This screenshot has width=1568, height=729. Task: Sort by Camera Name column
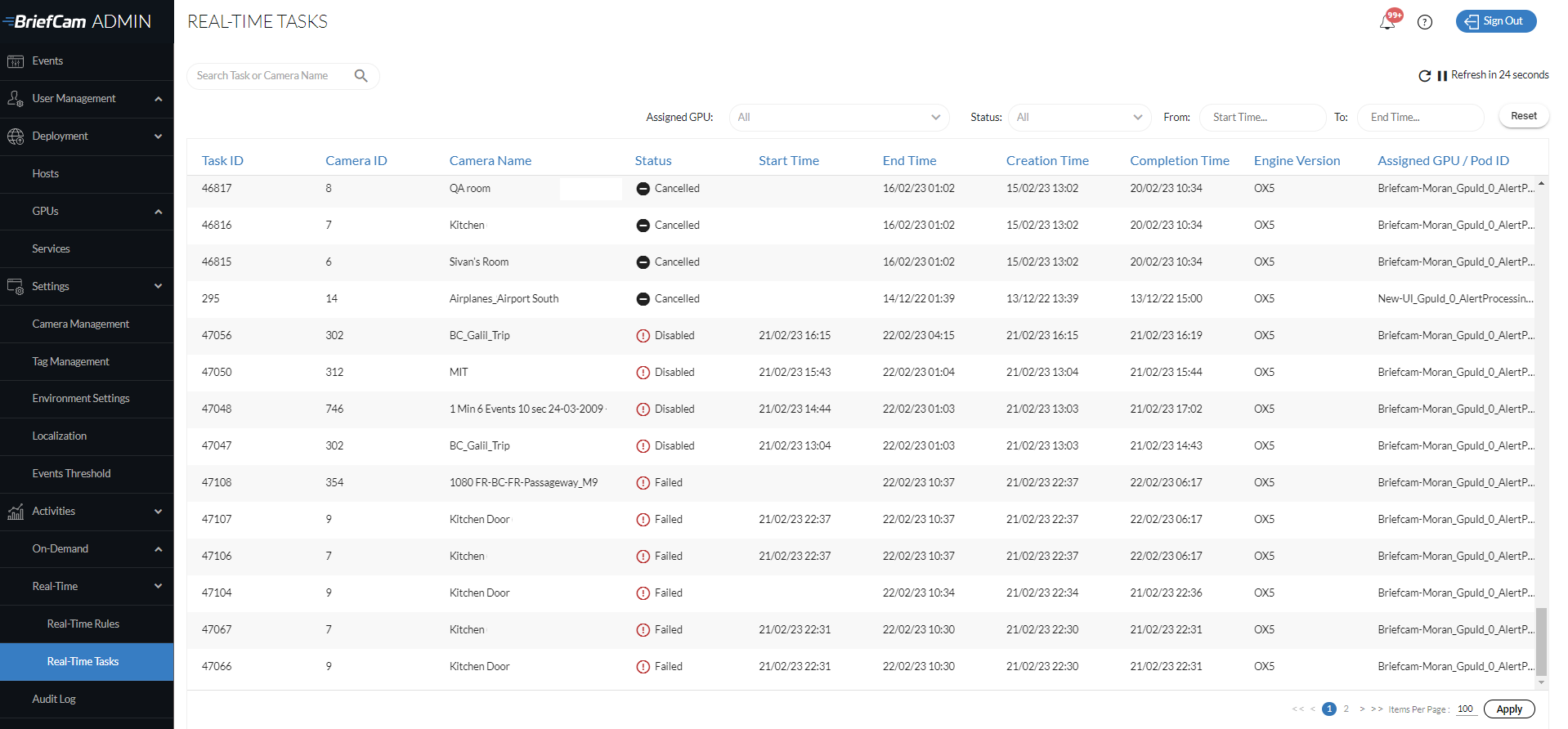[491, 161]
